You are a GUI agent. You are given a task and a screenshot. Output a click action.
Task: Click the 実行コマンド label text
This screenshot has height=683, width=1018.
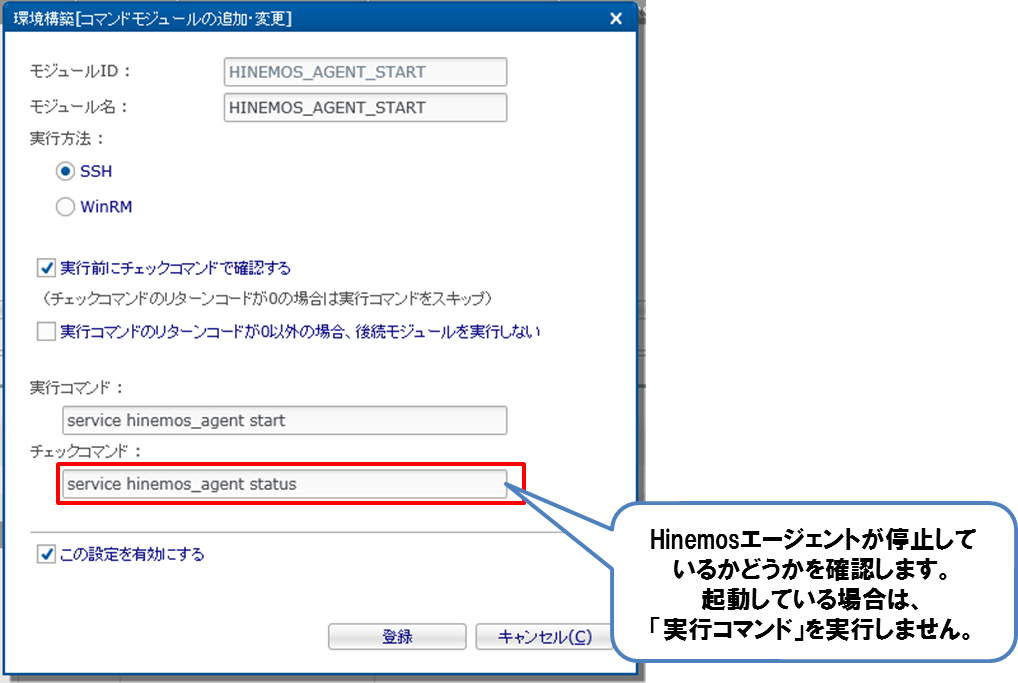tap(77, 388)
